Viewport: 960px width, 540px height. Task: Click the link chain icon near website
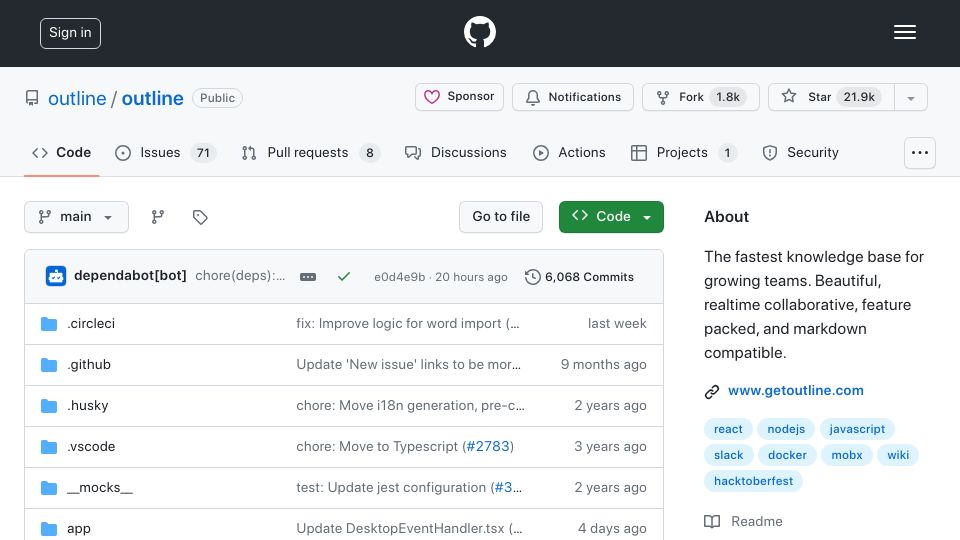click(x=711, y=391)
